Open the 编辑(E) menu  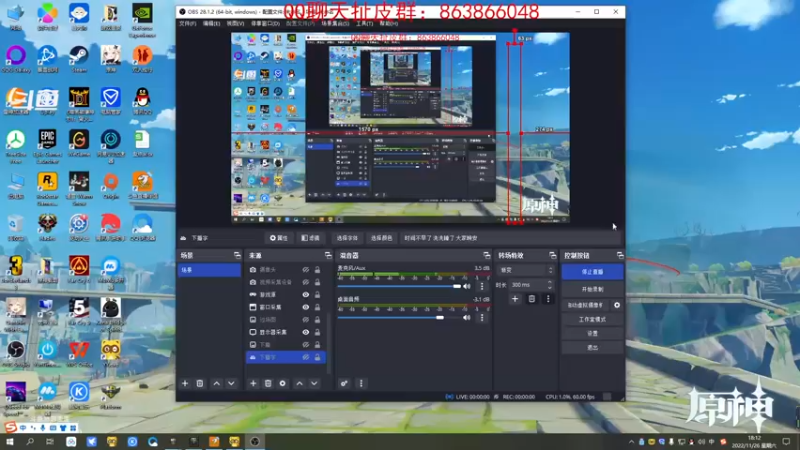(211, 23)
